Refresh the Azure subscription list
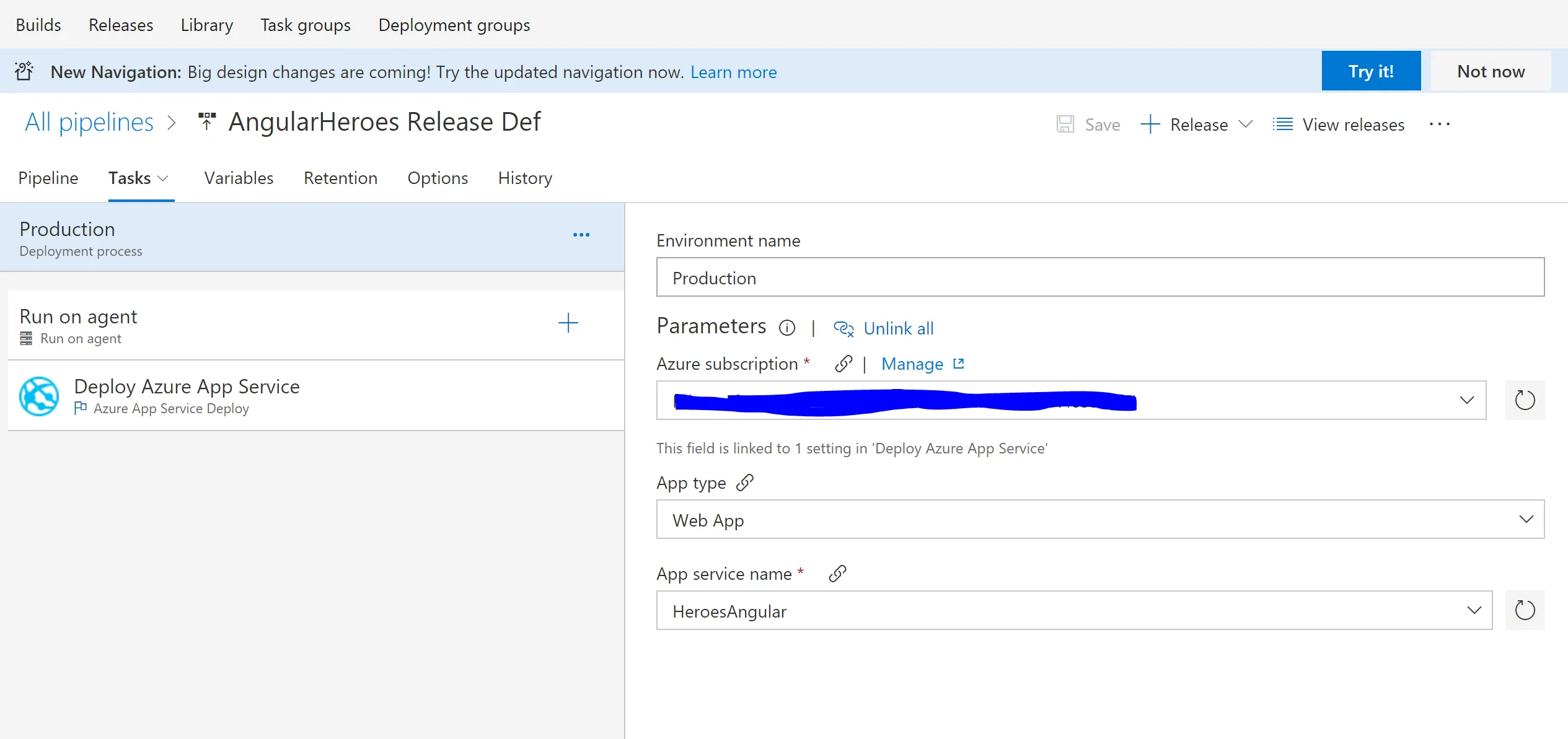Screen dimensions: 1568x739 (x=1525, y=400)
